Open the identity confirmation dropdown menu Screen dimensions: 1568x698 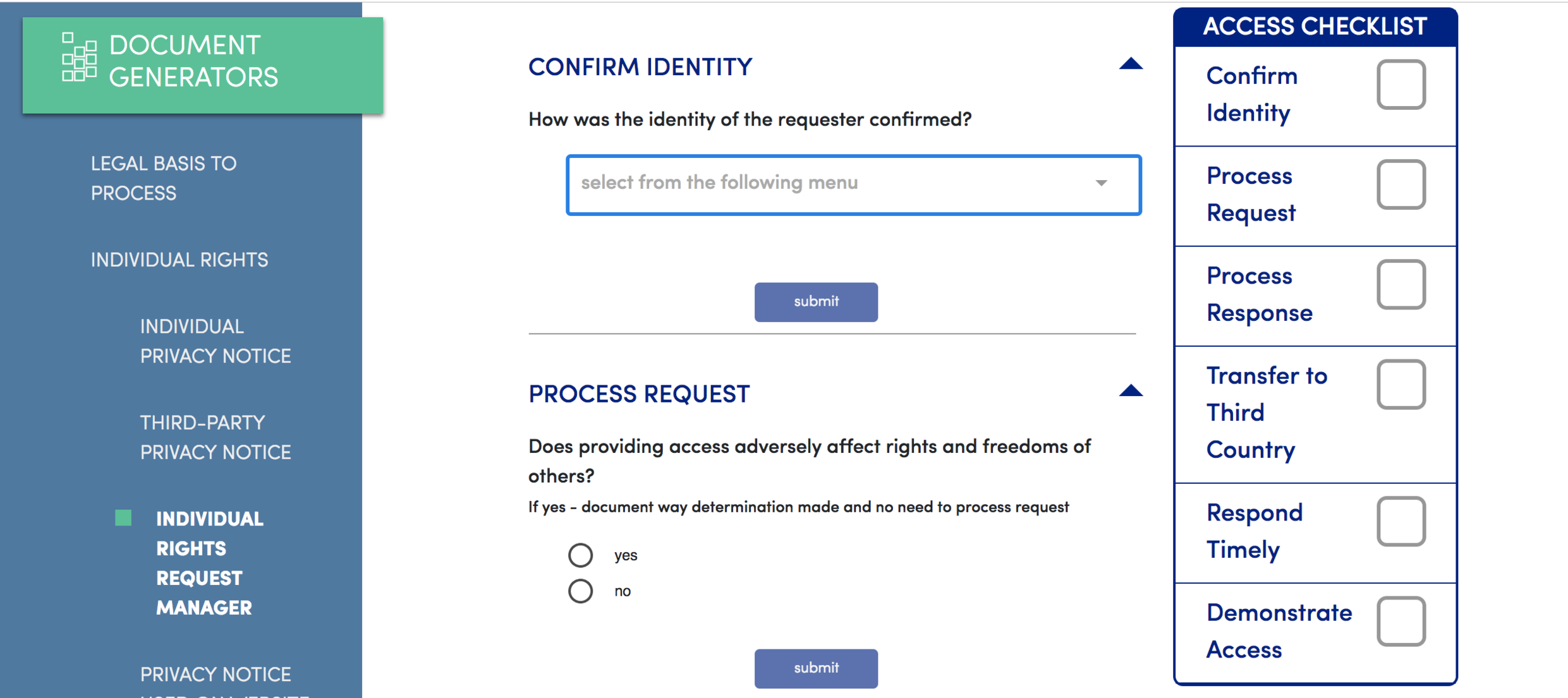(853, 184)
